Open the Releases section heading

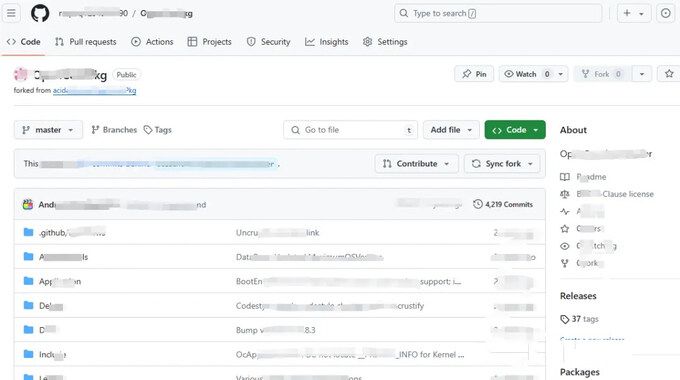click(578, 296)
